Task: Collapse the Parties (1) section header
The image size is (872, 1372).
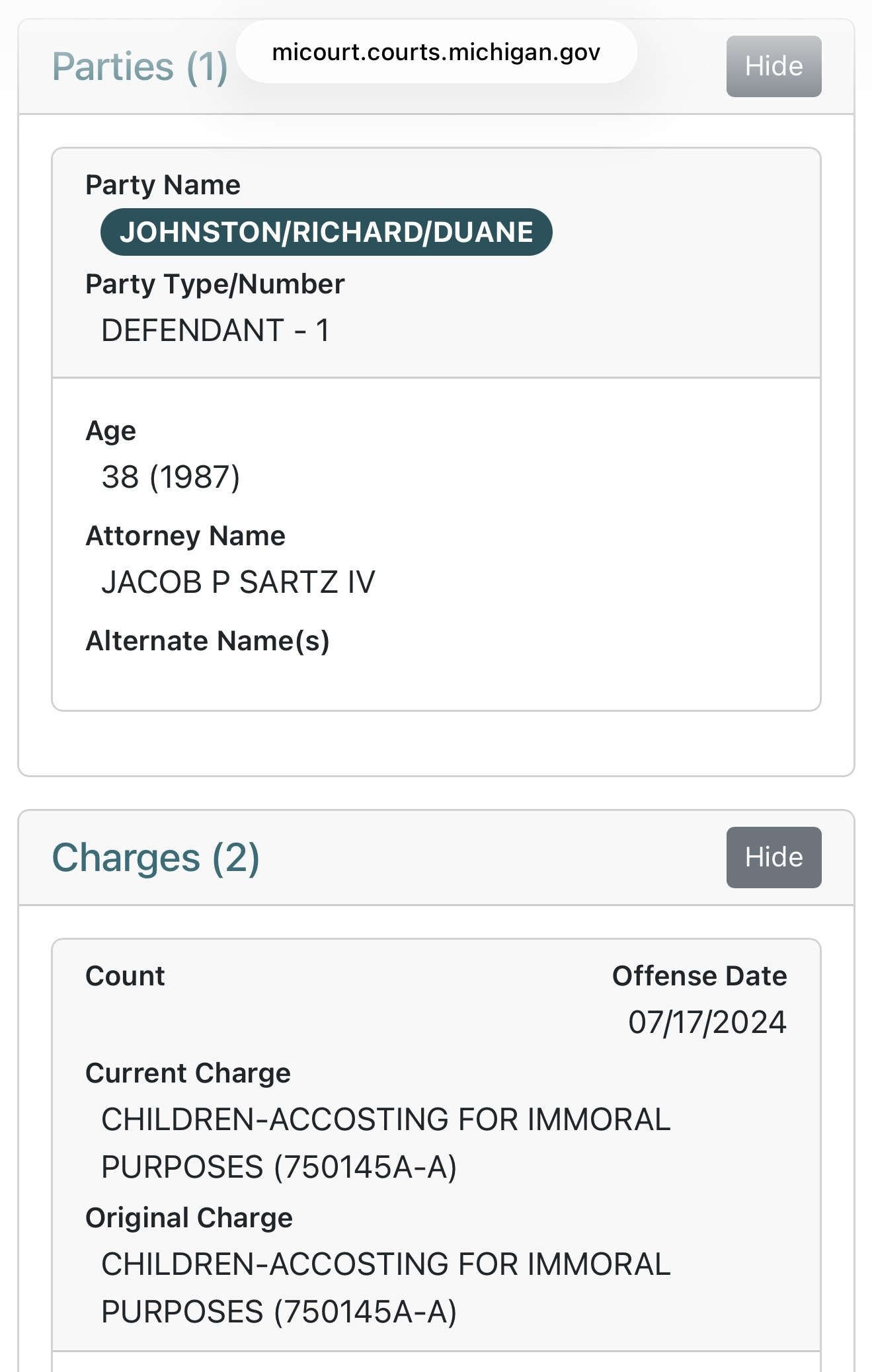Action: [139, 67]
